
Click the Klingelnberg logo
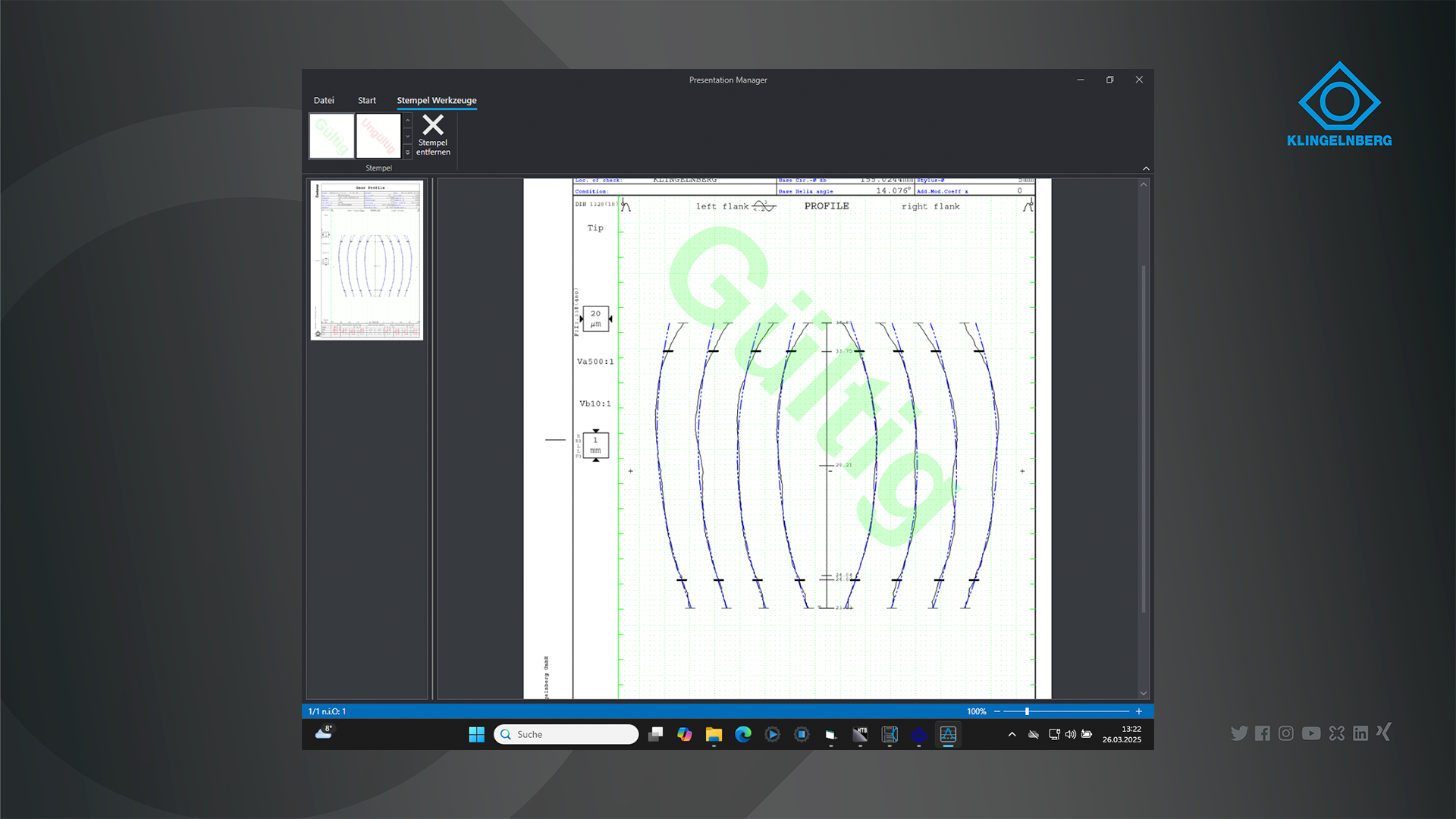(x=1339, y=104)
